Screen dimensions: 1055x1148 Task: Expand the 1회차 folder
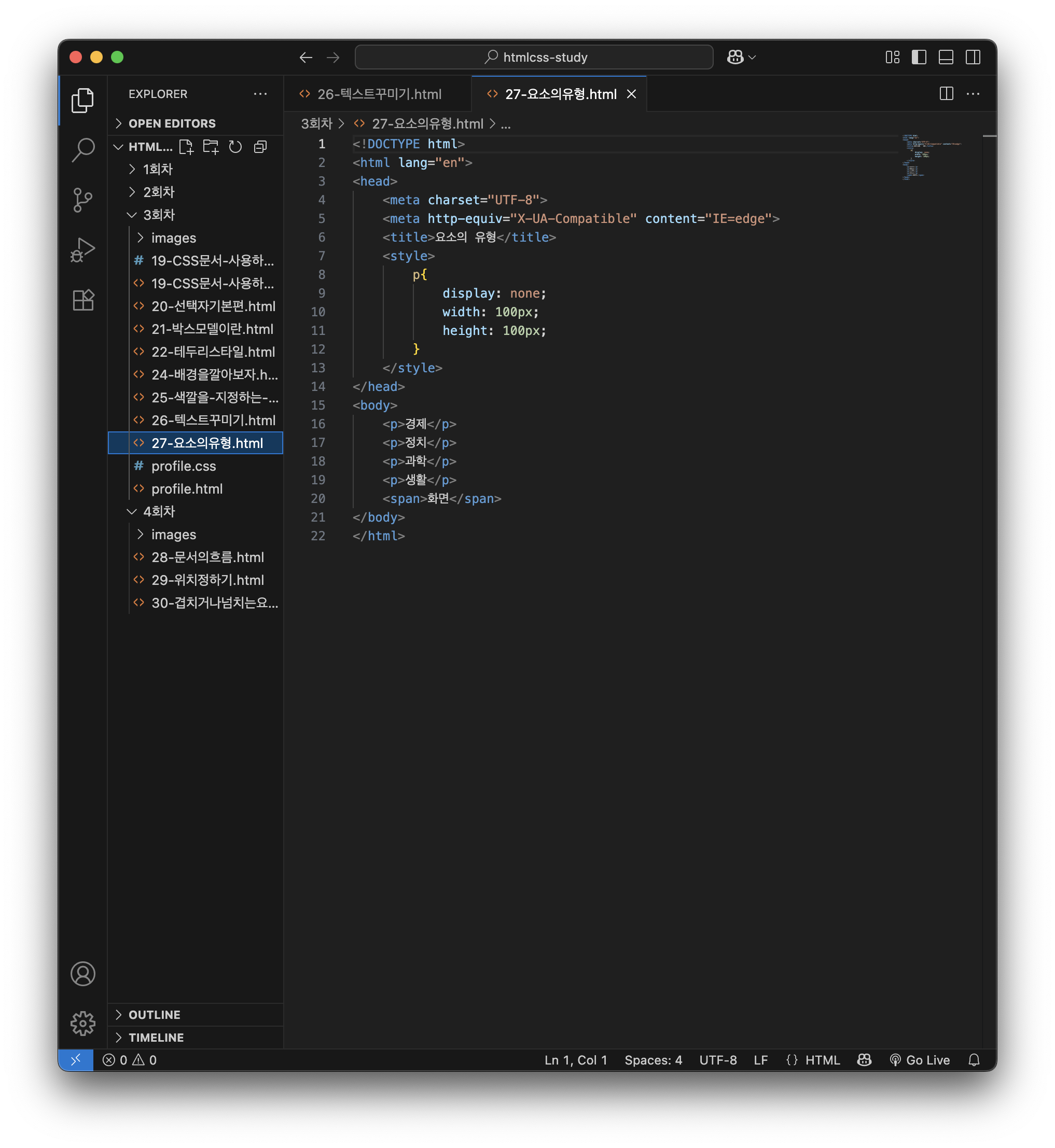click(158, 169)
